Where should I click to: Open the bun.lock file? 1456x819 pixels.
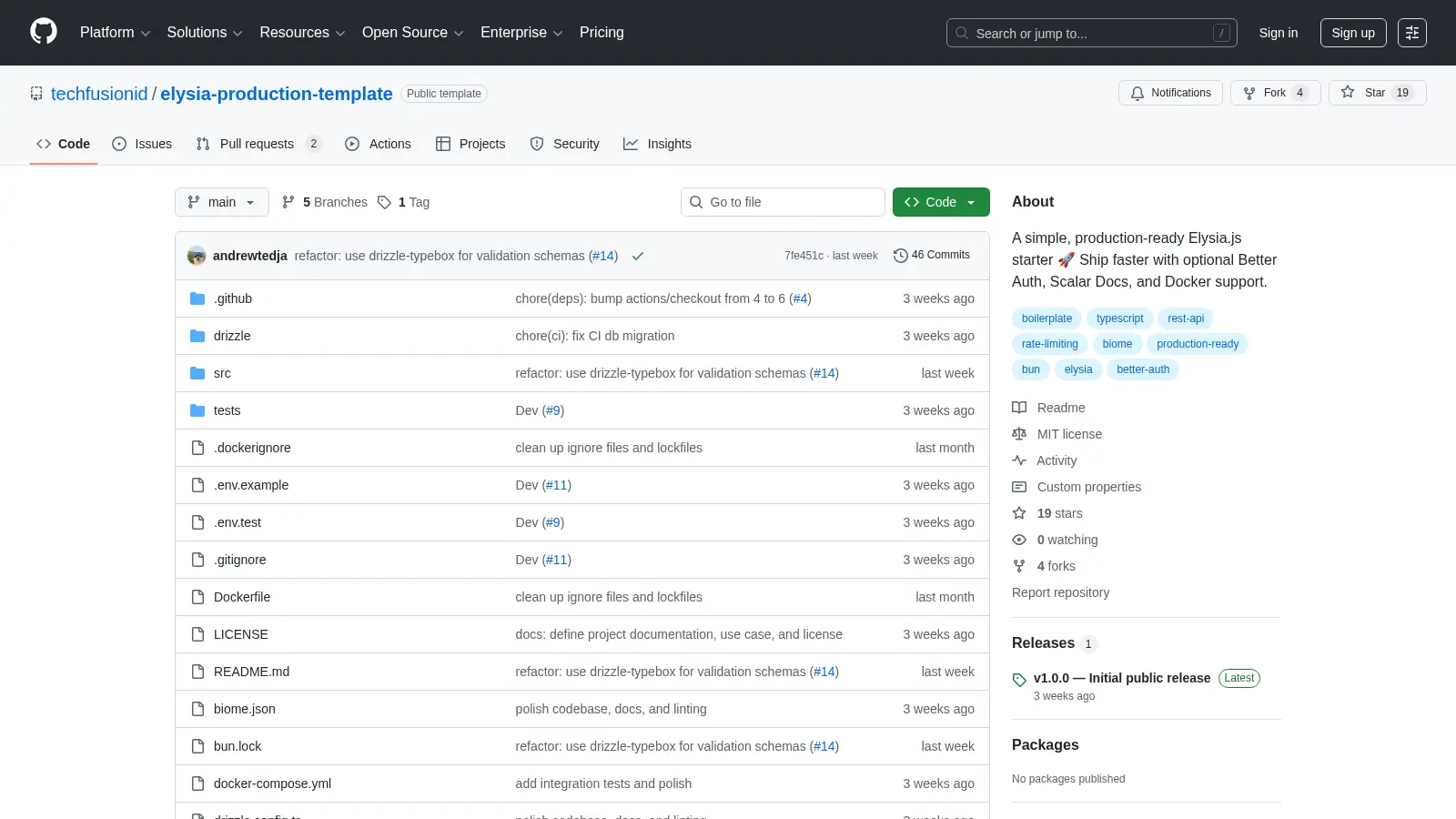(238, 746)
